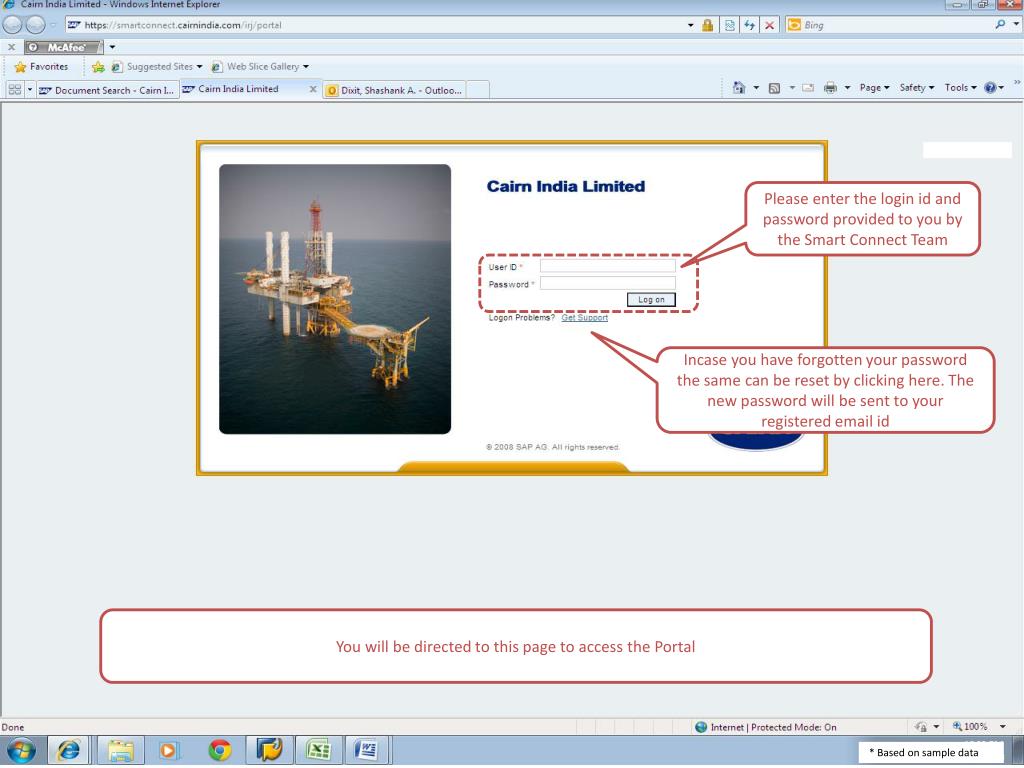Click the Home icon in command bar
The width and height of the screenshot is (1024, 768).
739,88
